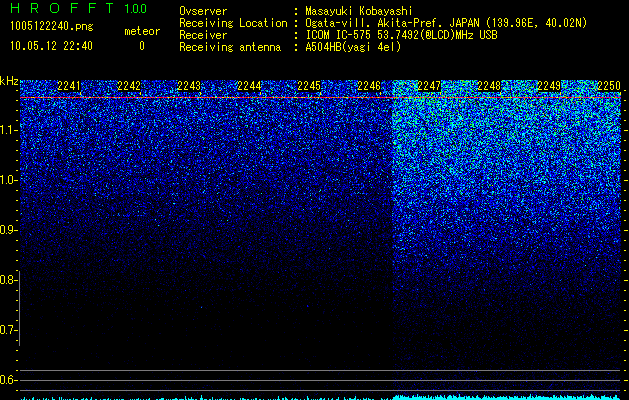Click the 2249 time marker
629x400 pixels.
pyautogui.click(x=549, y=86)
